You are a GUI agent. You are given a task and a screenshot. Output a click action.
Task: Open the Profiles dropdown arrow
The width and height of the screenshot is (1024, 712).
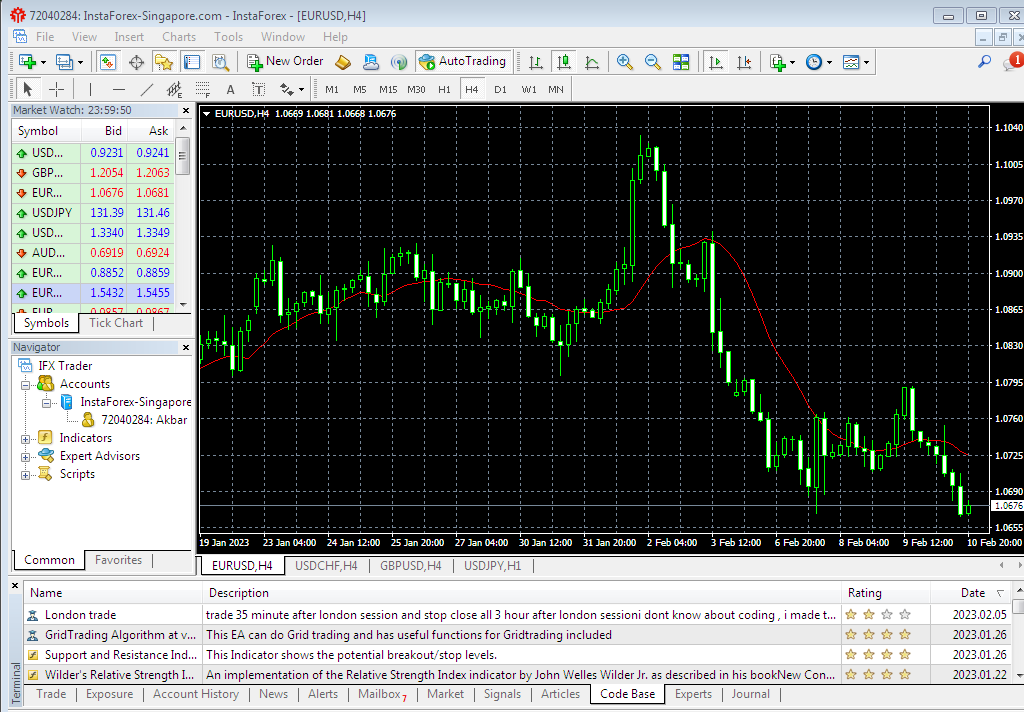tap(81, 63)
